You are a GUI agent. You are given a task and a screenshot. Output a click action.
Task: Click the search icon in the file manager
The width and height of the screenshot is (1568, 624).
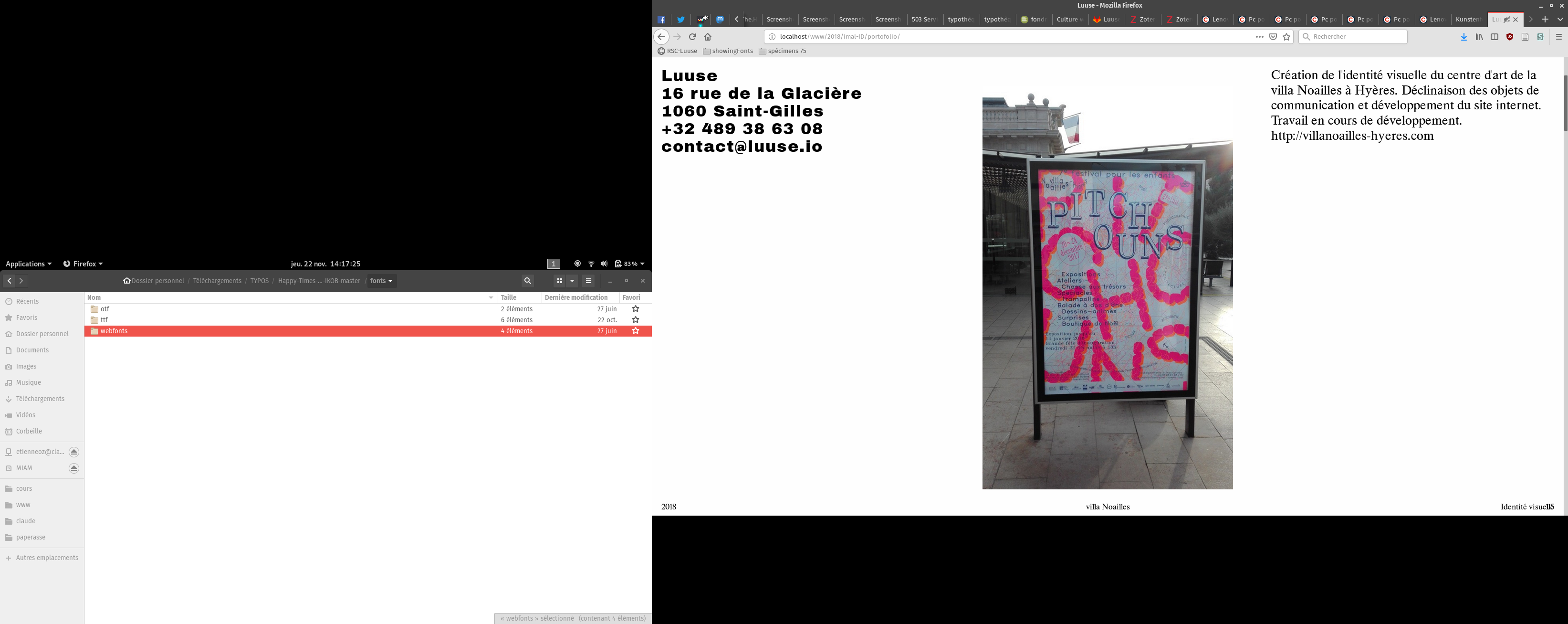click(528, 281)
